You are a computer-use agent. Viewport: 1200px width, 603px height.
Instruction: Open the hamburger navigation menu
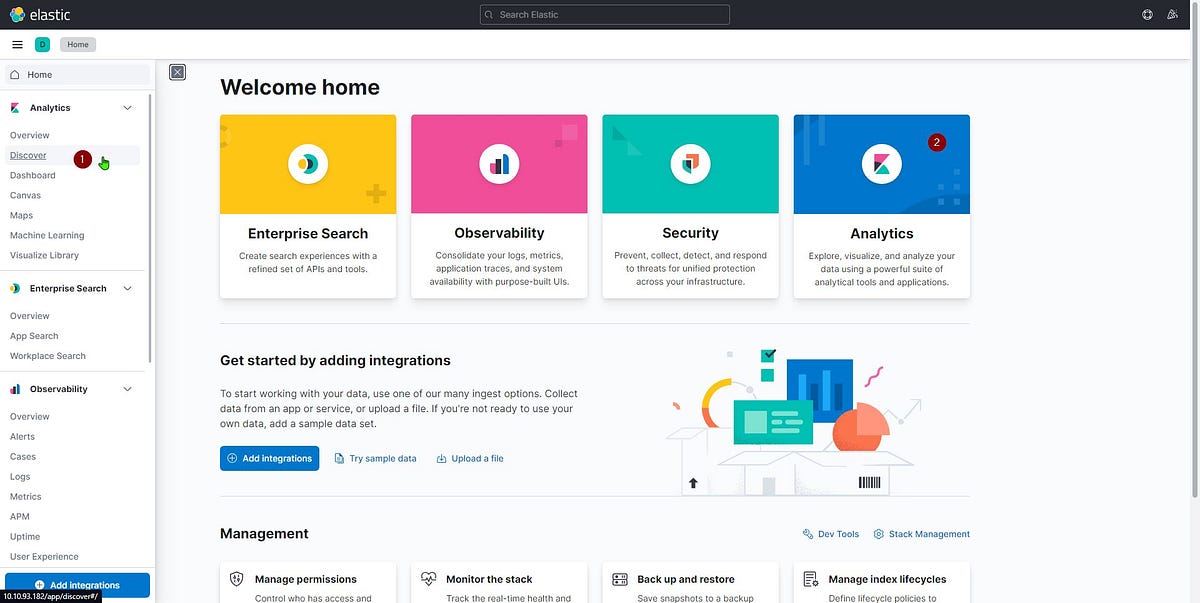tap(17, 44)
